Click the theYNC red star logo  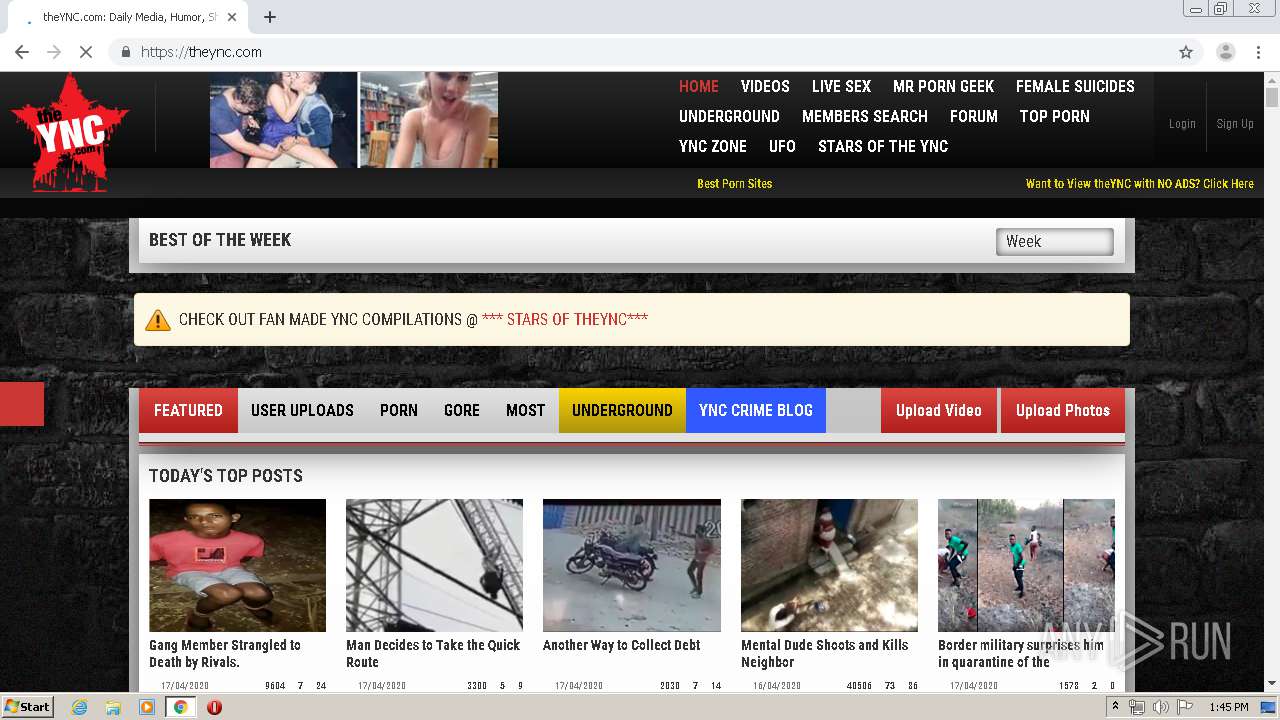(x=70, y=132)
